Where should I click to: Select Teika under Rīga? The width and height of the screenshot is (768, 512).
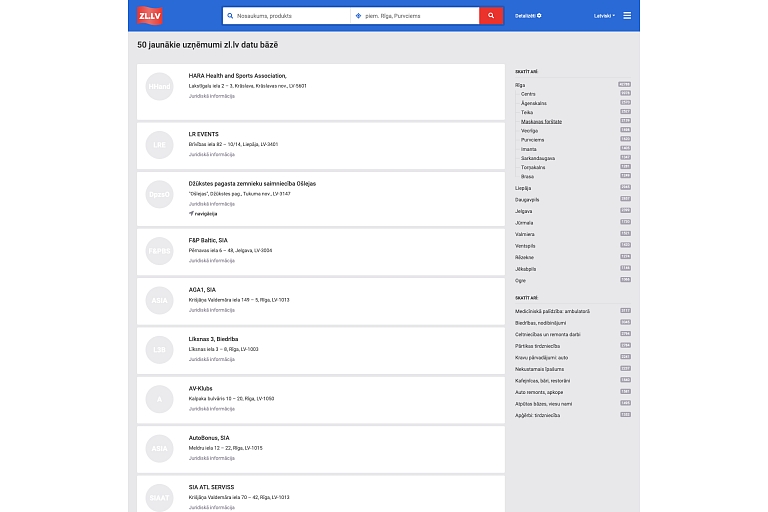(527, 113)
